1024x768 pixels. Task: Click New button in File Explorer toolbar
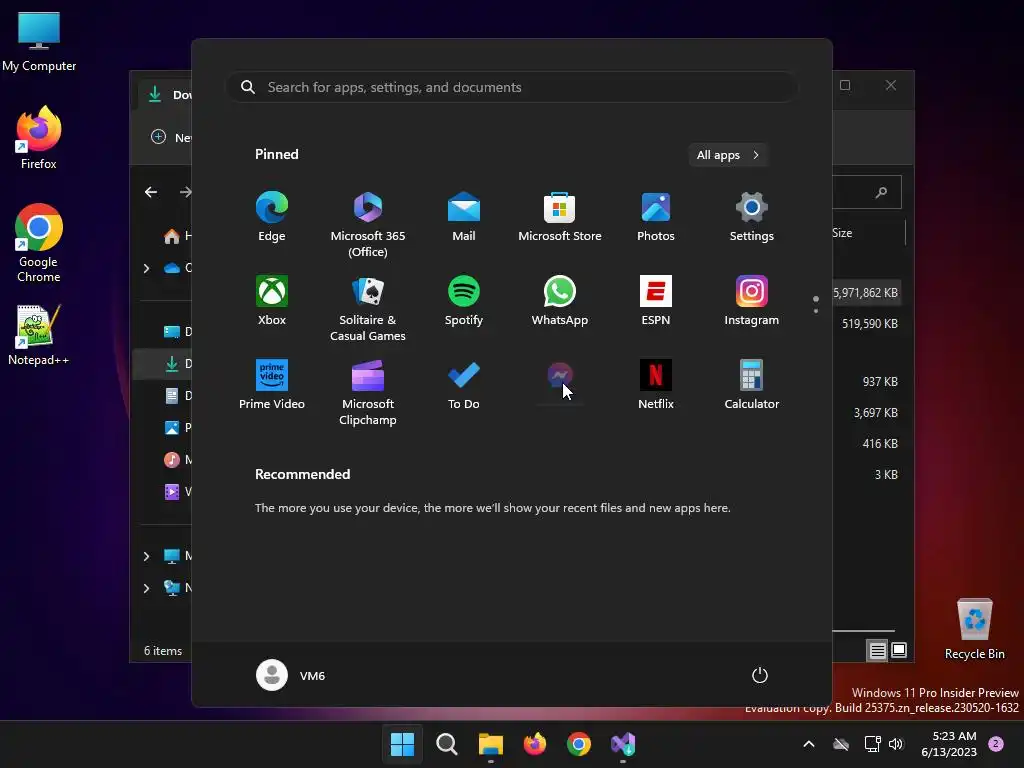(171, 137)
